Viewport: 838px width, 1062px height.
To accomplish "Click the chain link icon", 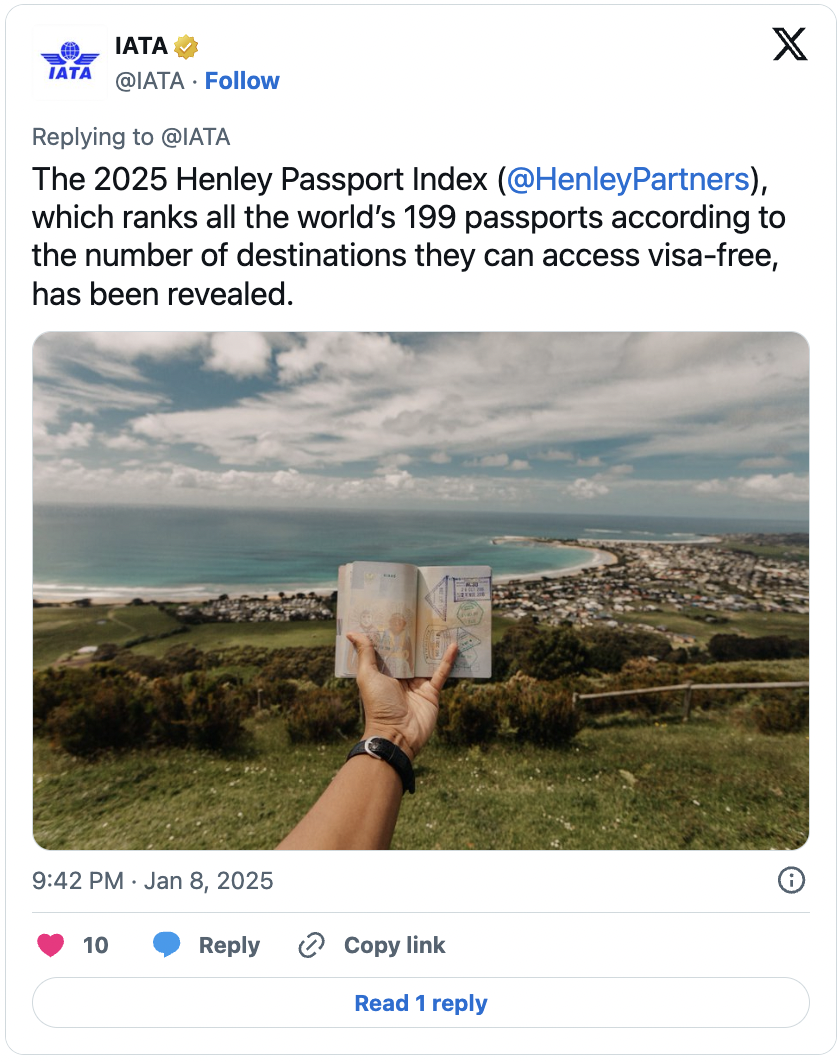I will (x=312, y=945).
